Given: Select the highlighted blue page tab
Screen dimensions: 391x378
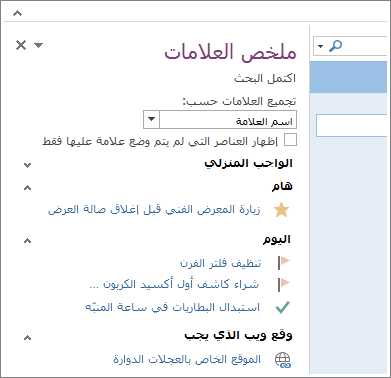Looking at the screenshot, I should [348, 77].
